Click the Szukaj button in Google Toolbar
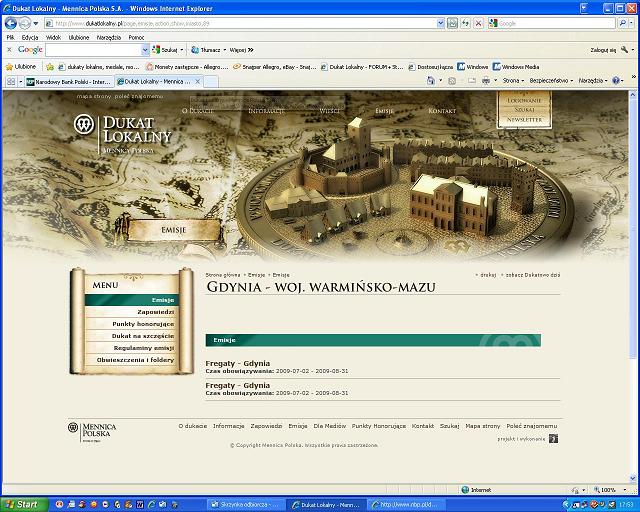Viewport: 640px width, 512px height. pos(165,50)
